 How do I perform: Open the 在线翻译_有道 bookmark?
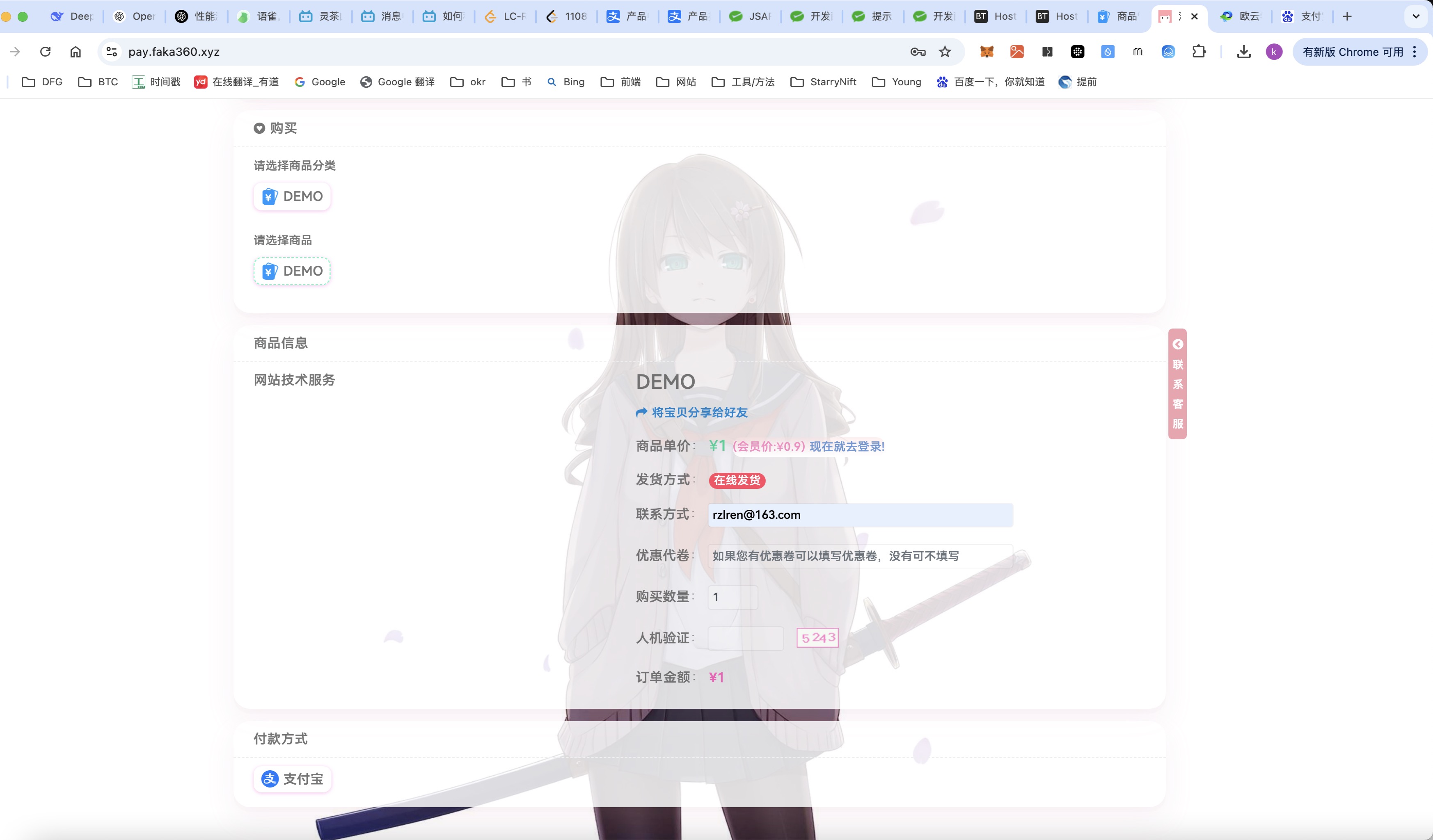(236, 82)
